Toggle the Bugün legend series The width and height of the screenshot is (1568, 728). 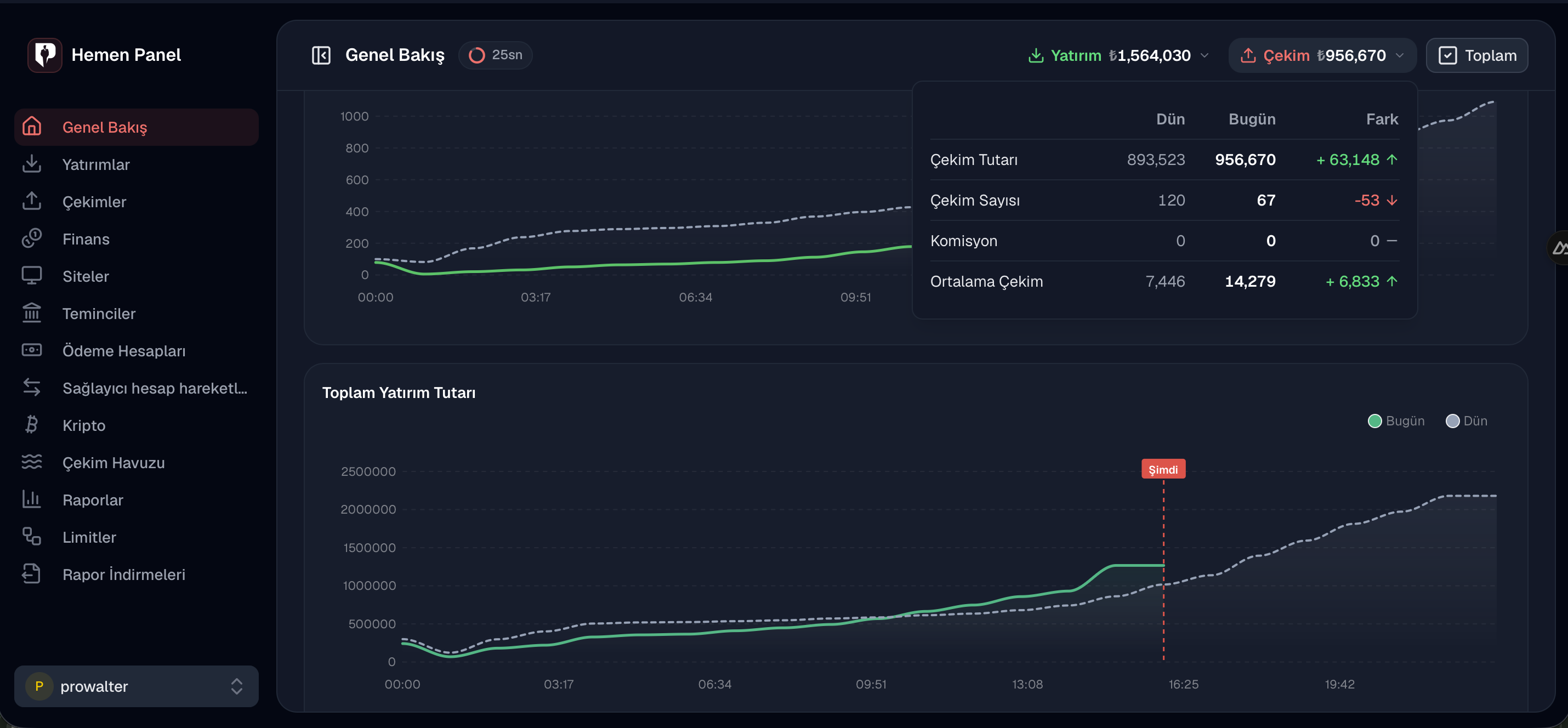click(1396, 420)
